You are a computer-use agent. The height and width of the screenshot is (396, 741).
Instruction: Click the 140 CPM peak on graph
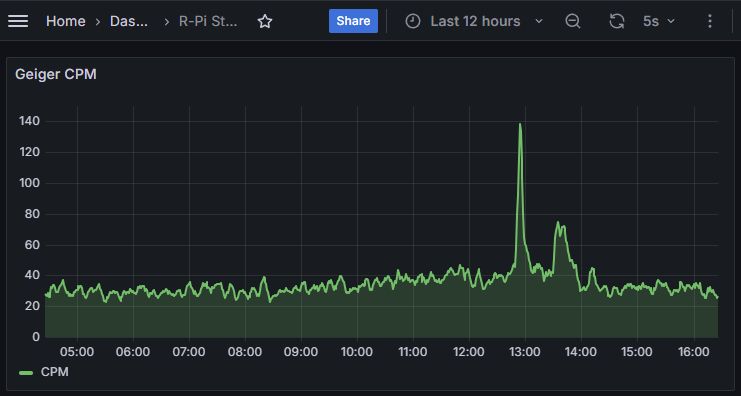click(x=520, y=124)
